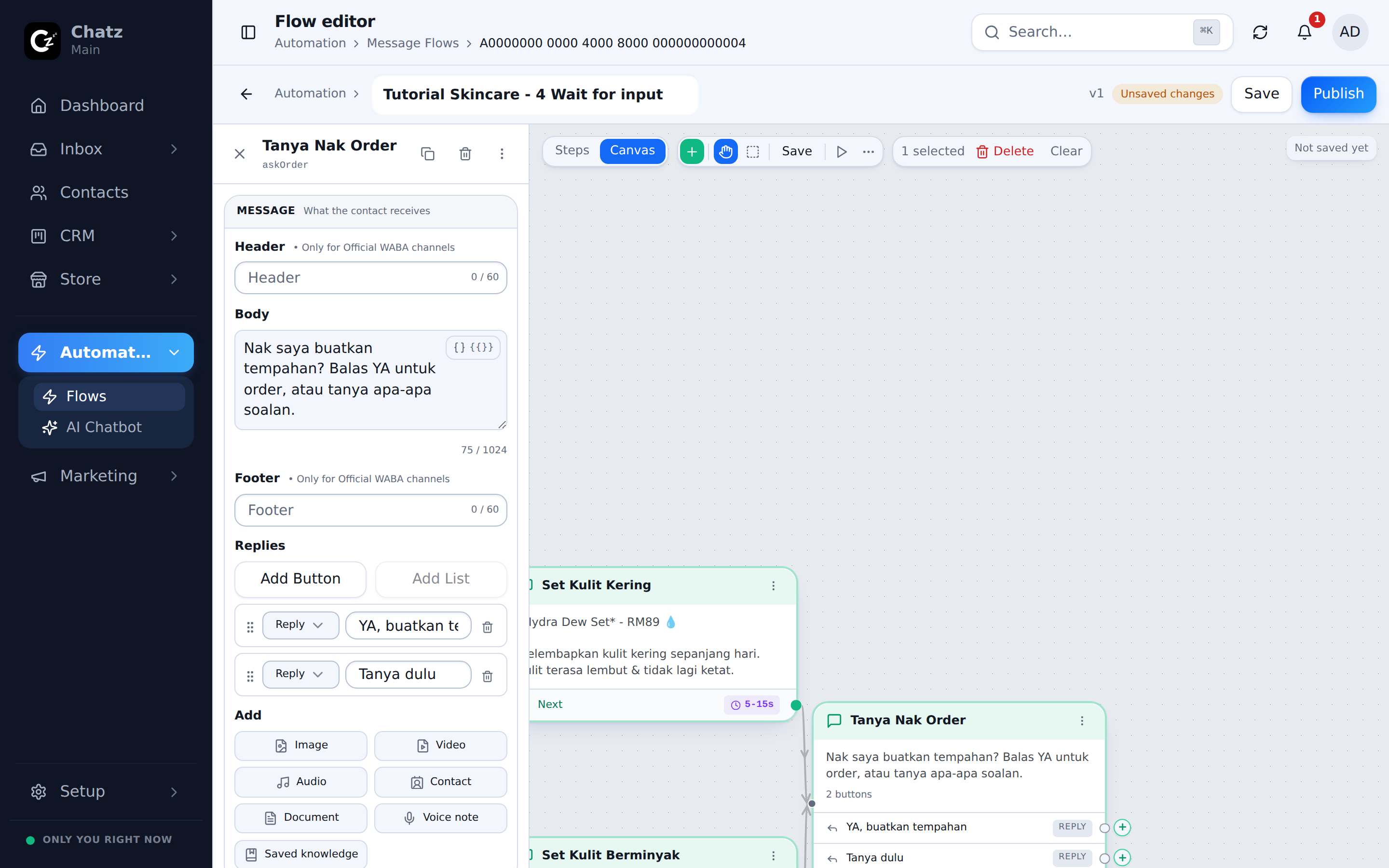1389x868 pixels.
Task: Add step after YA, buatkan tempahan output
Action: click(1122, 827)
